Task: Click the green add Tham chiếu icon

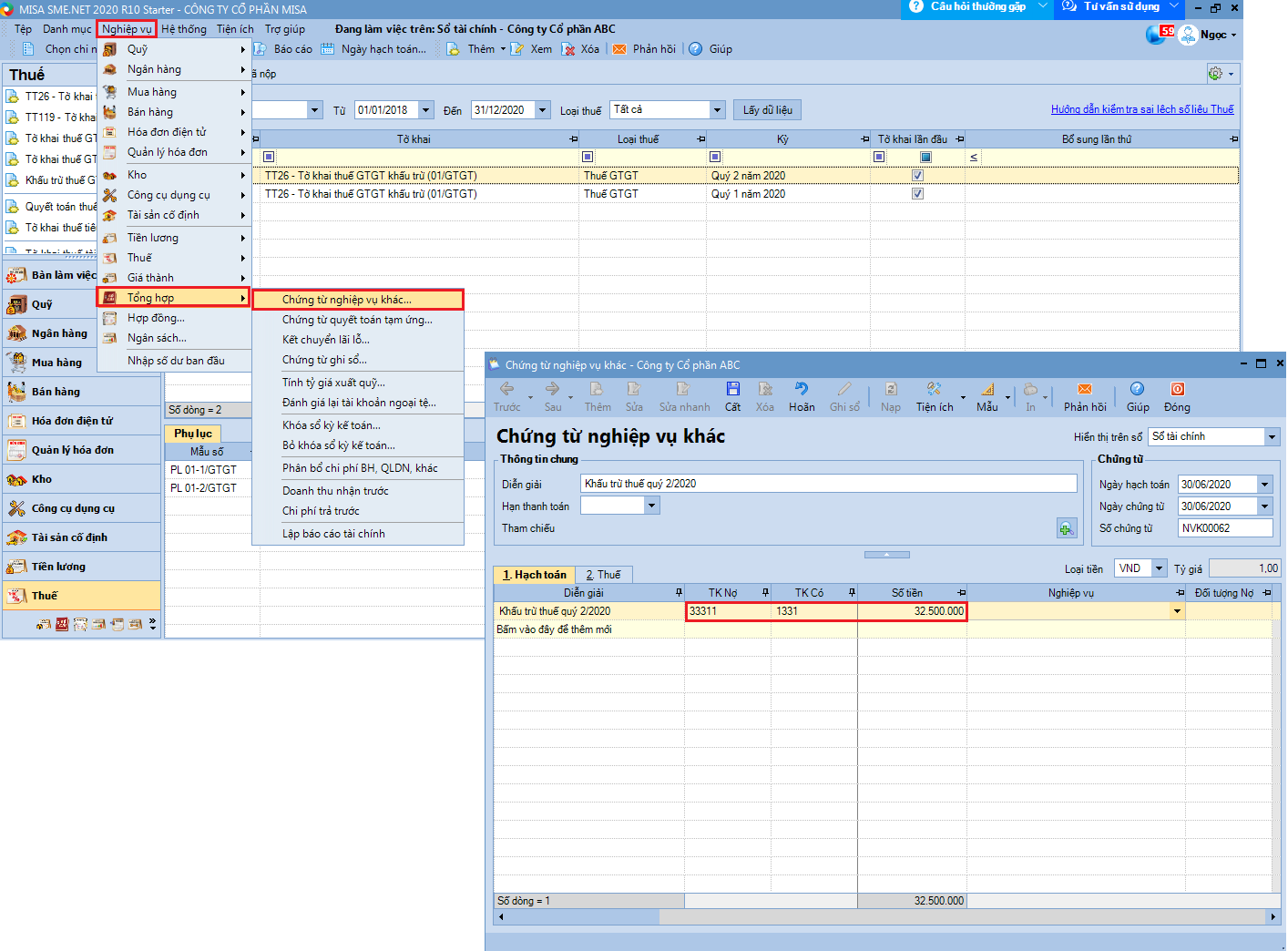Action: [1066, 528]
